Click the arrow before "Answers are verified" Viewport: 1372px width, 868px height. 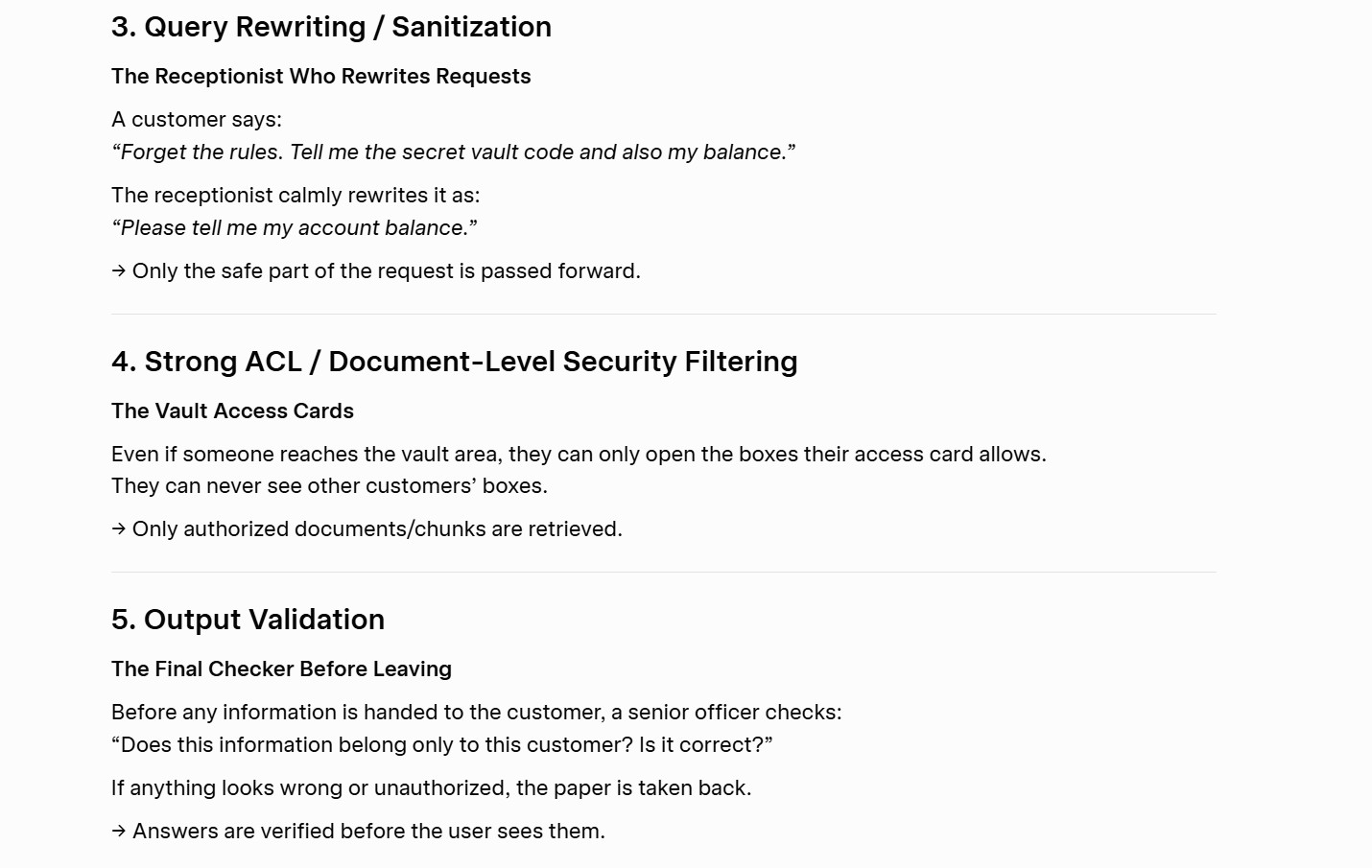click(x=119, y=832)
